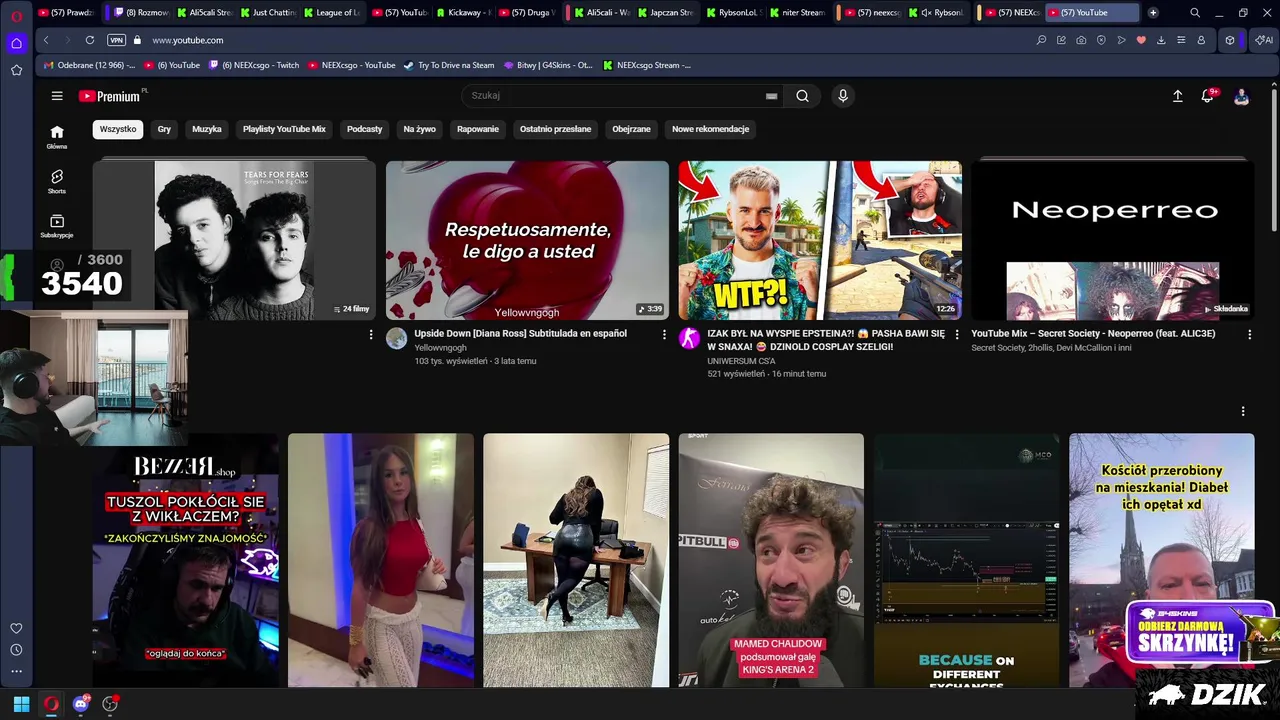Switch to the Just Chatting browser tab

coord(268,13)
